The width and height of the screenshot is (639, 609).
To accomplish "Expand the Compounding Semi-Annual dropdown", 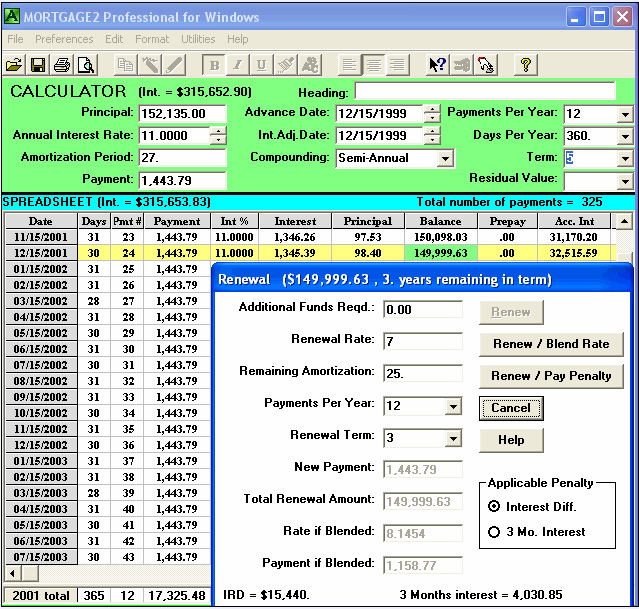I will pyautogui.click(x=444, y=158).
